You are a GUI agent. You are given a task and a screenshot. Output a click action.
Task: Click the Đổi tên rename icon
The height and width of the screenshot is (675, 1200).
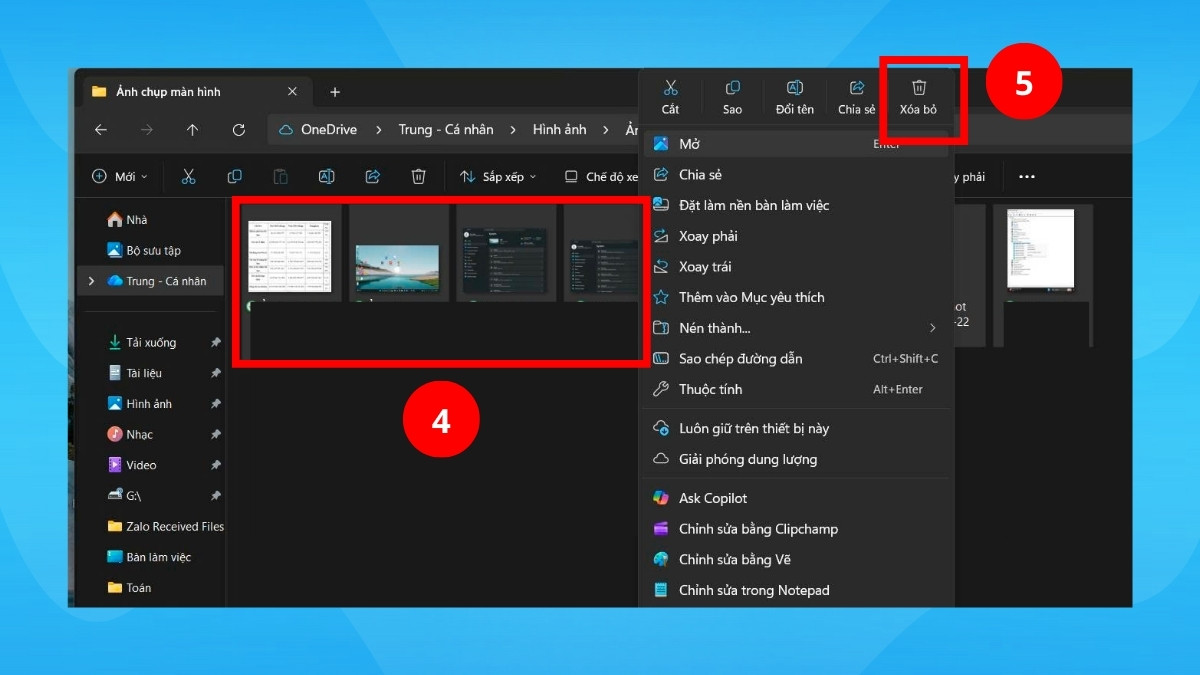(794, 89)
